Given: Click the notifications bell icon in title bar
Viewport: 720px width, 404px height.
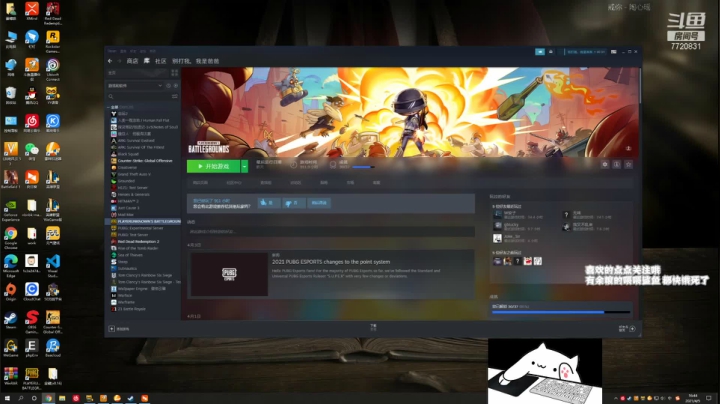Looking at the screenshot, I should pos(551,52).
